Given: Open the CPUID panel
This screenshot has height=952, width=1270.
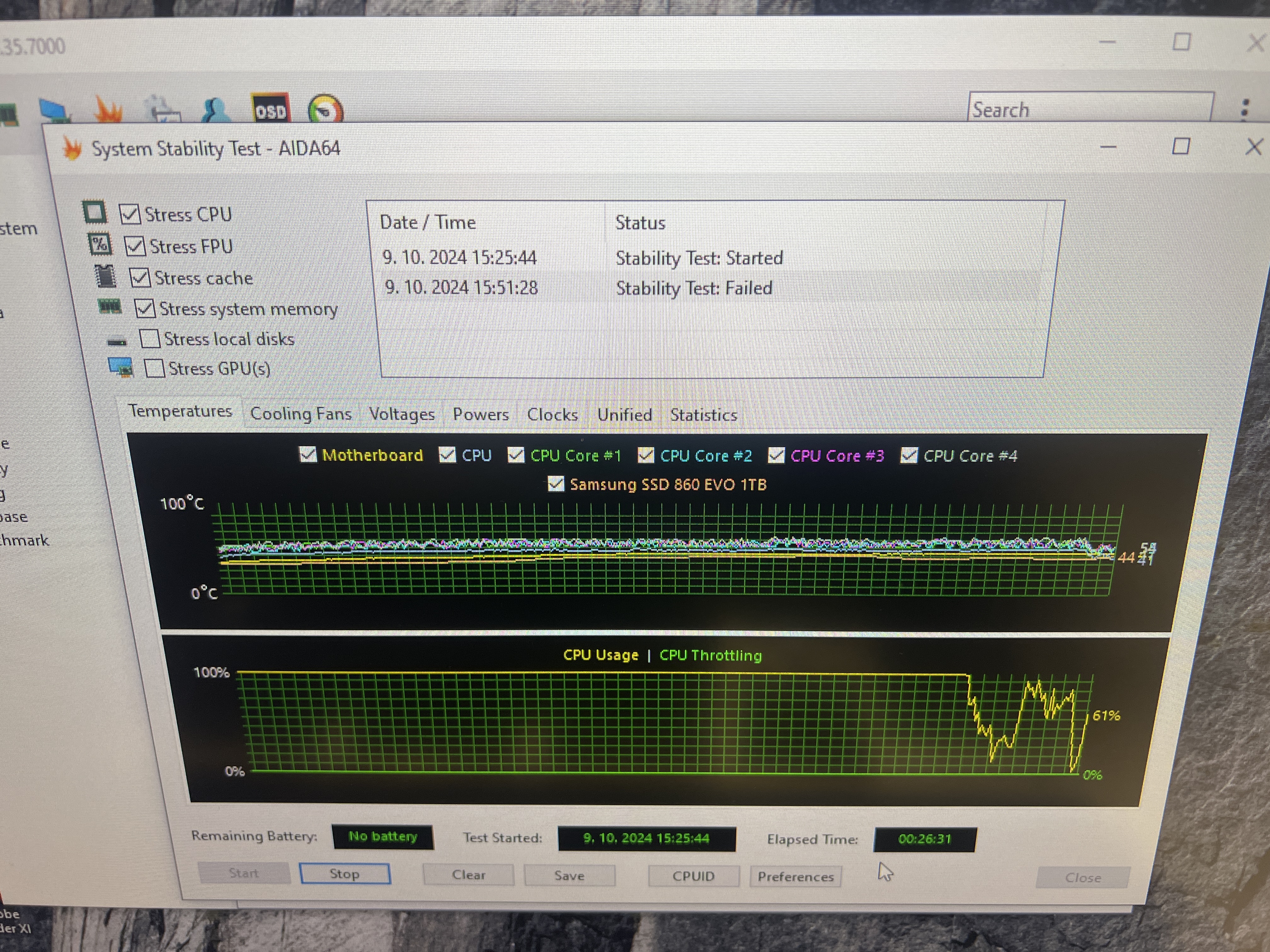Looking at the screenshot, I should coord(694,876).
